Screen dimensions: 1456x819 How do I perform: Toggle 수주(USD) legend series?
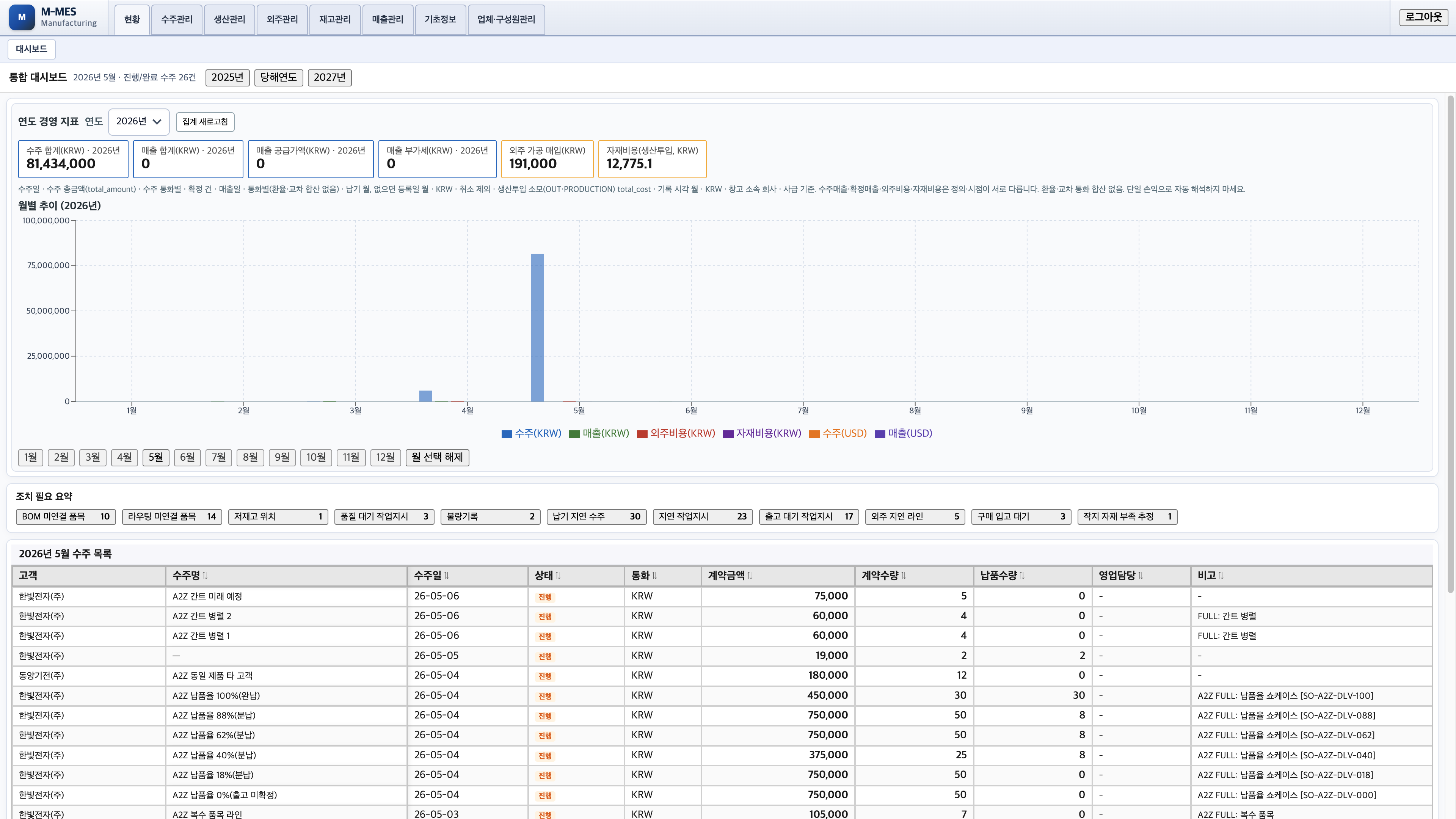[x=838, y=433]
